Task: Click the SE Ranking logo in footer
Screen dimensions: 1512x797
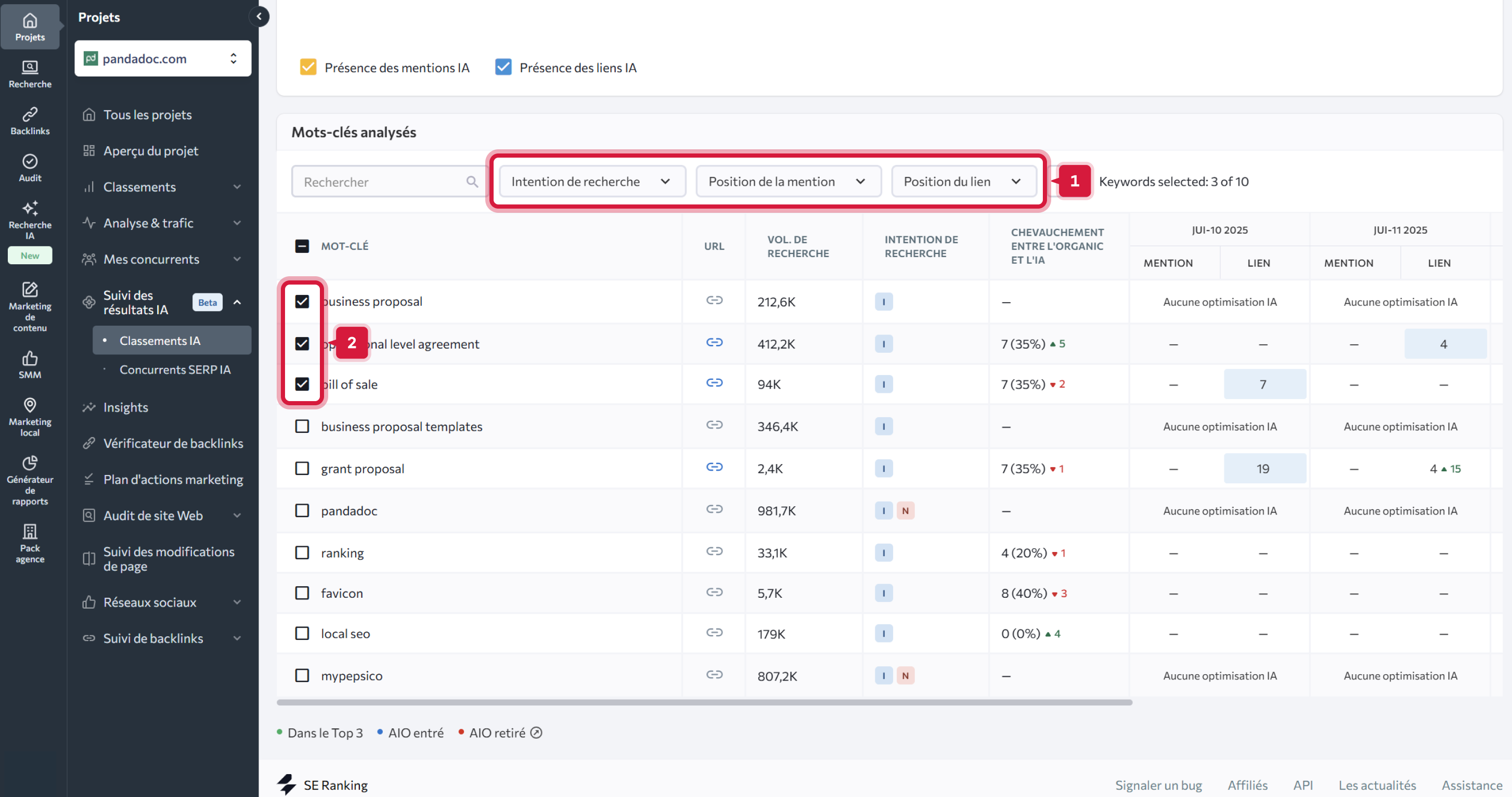Action: [x=323, y=785]
